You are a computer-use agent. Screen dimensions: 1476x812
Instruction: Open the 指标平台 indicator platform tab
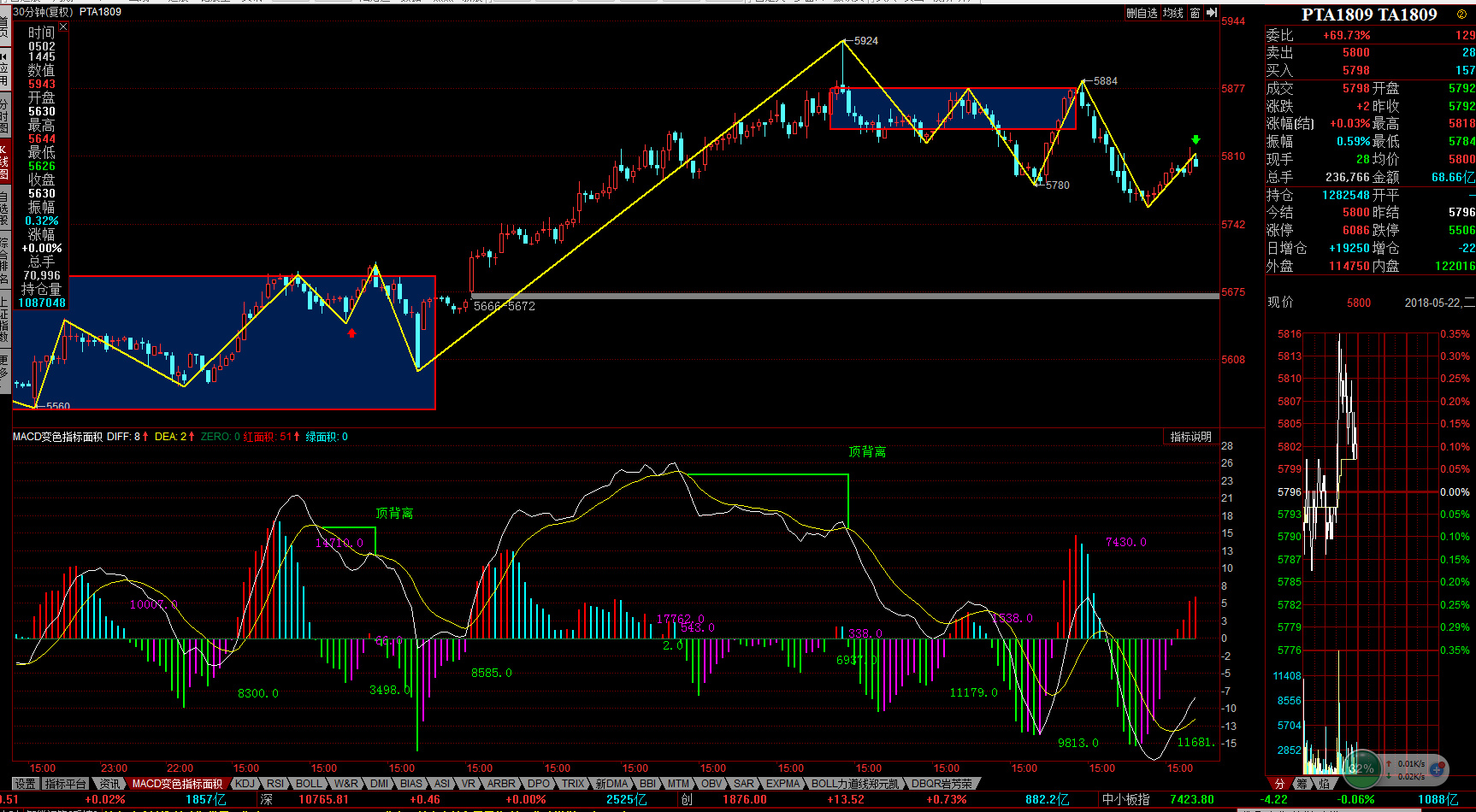point(66,784)
